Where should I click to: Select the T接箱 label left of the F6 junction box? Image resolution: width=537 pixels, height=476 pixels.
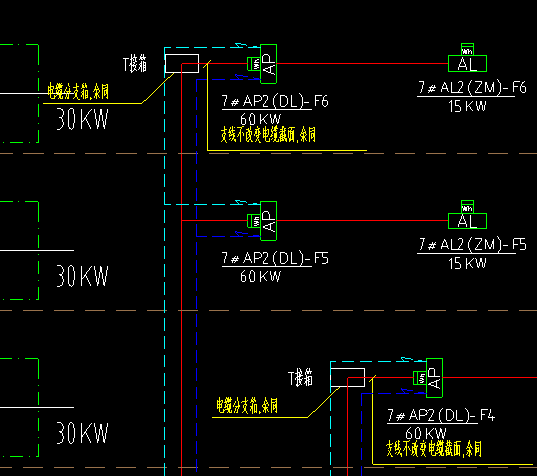tap(135, 64)
